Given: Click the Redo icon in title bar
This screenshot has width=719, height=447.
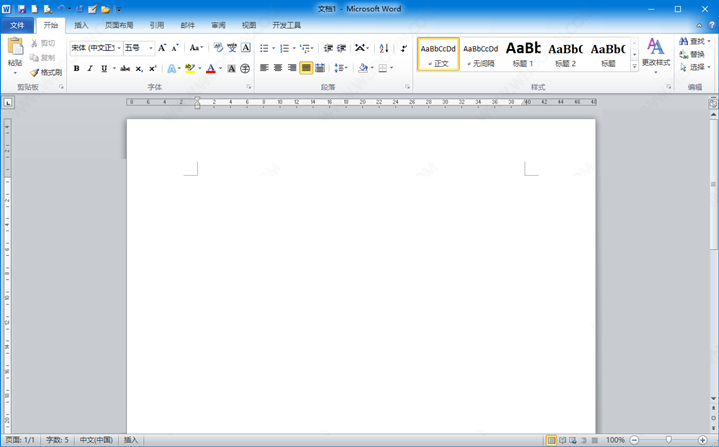Looking at the screenshot, I should click(x=80, y=9).
